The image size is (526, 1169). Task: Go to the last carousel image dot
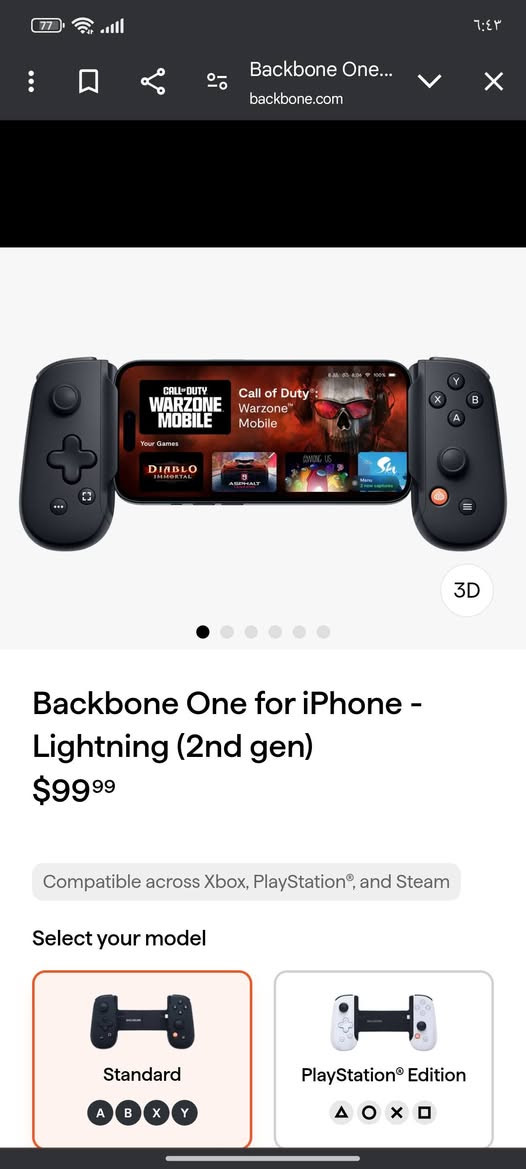click(x=323, y=631)
